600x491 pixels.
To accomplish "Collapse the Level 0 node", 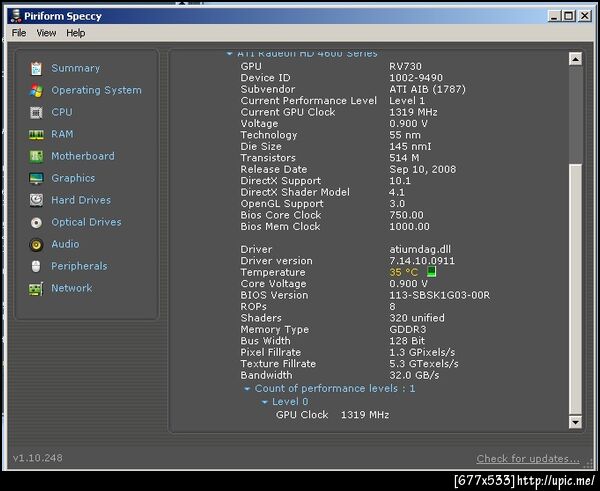I will pyautogui.click(x=264, y=402).
